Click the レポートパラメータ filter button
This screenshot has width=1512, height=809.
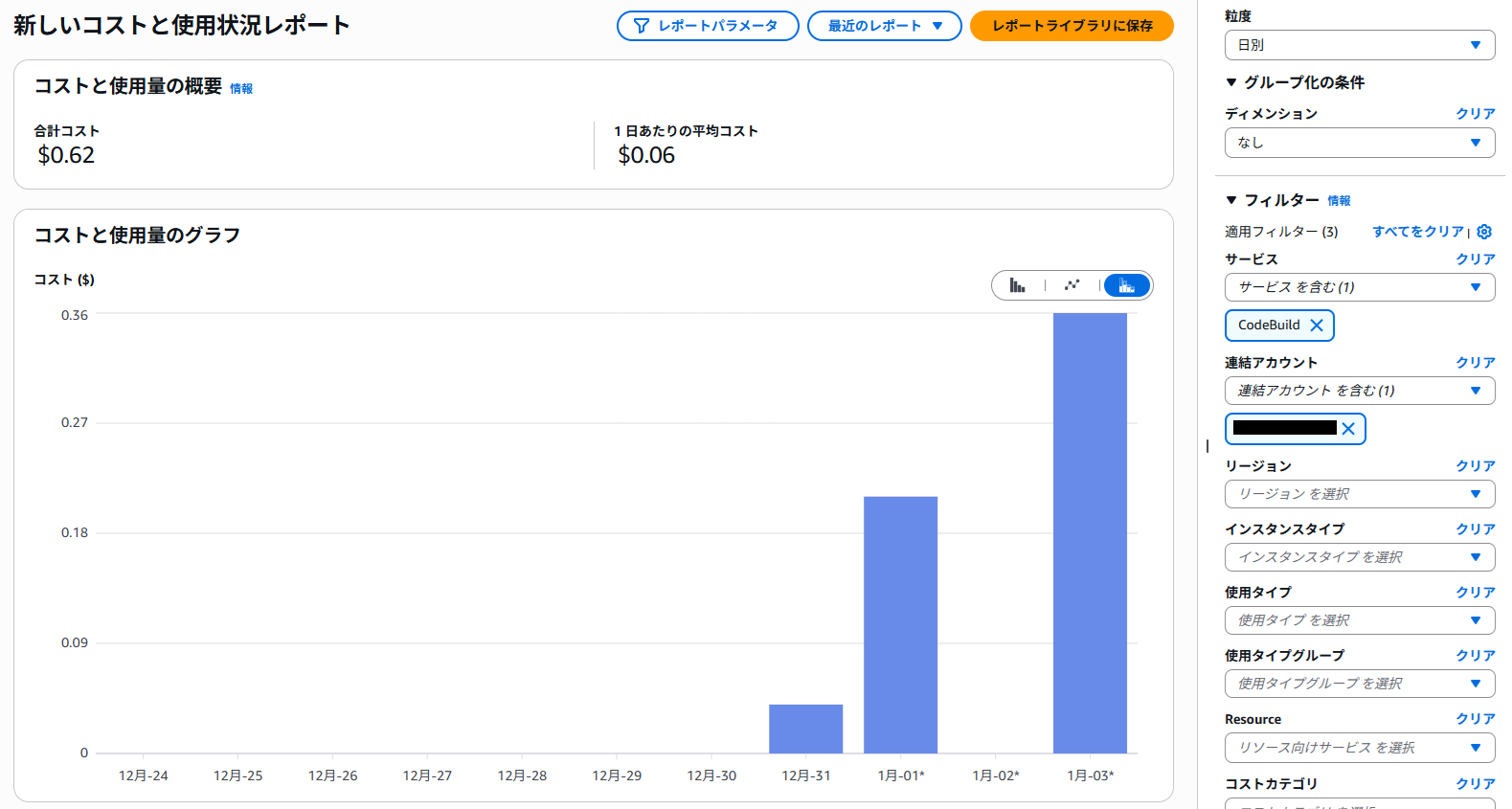click(708, 26)
